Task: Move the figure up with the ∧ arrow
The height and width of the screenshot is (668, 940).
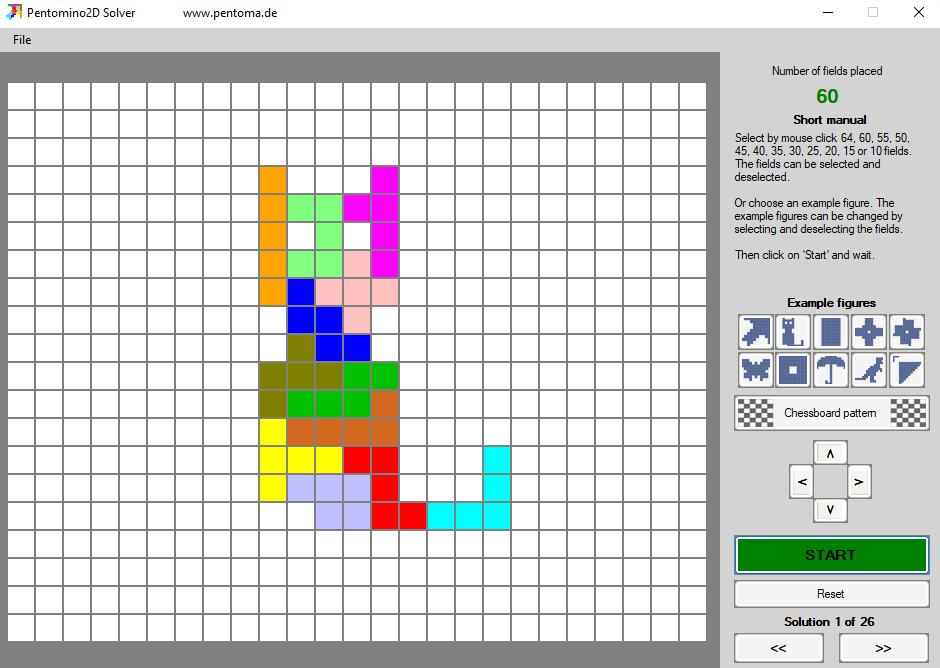Action: pyautogui.click(x=830, y=453)
